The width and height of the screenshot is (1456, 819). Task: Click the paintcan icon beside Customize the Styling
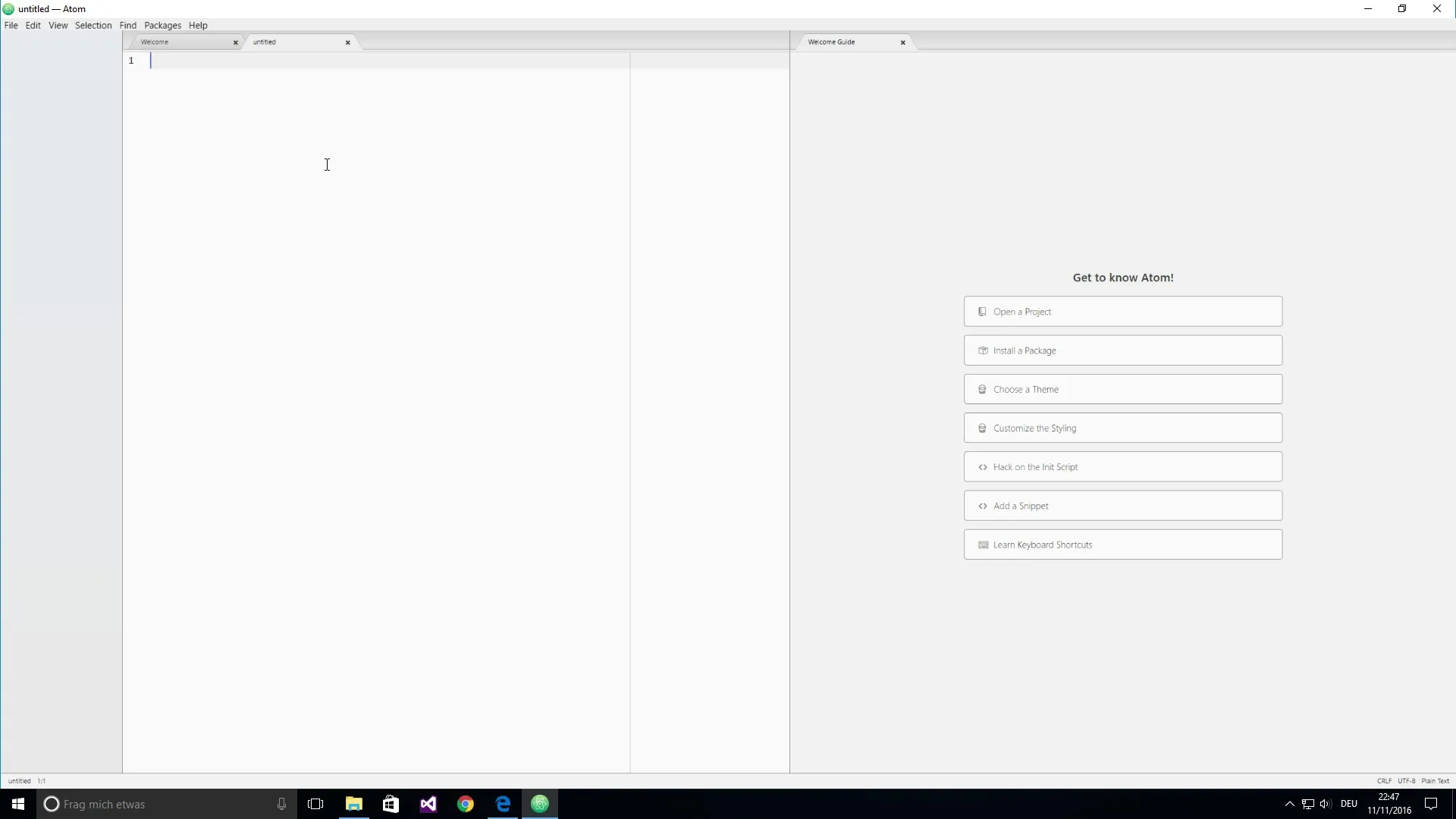pos(982,428)
